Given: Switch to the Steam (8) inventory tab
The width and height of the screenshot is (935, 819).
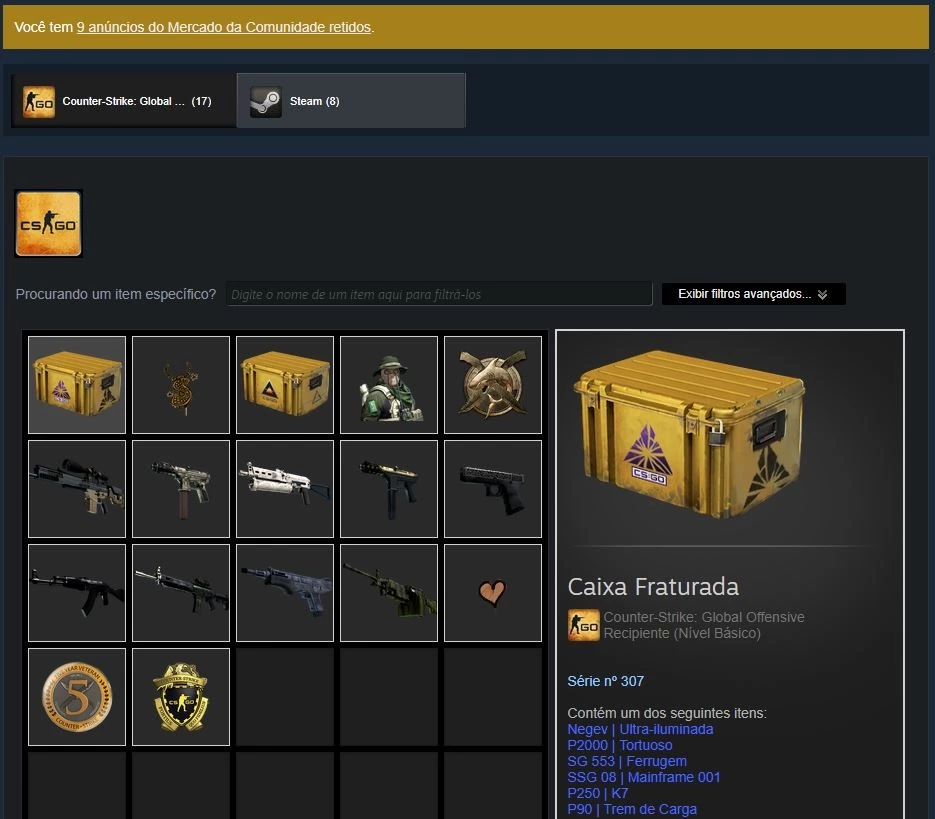Looking at the screenshot, I should (x=351, y=101).
